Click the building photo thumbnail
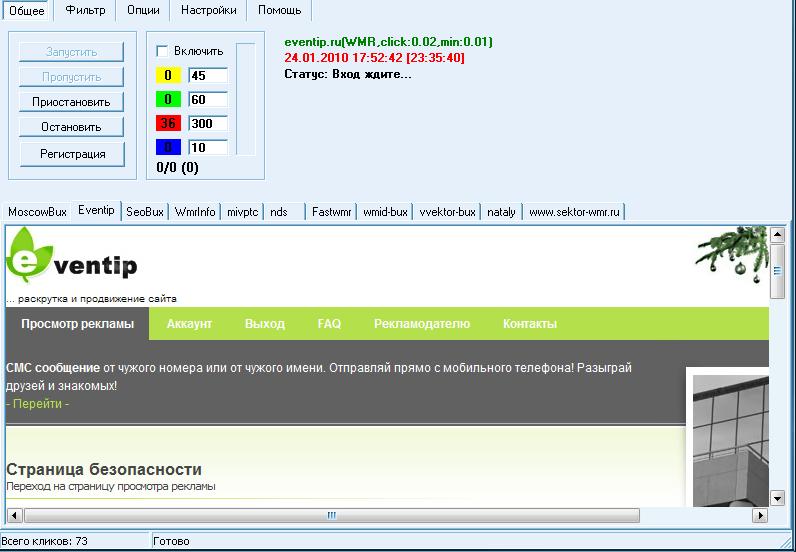The width and height of the screenshot is (796, 552). pos(731,441)
